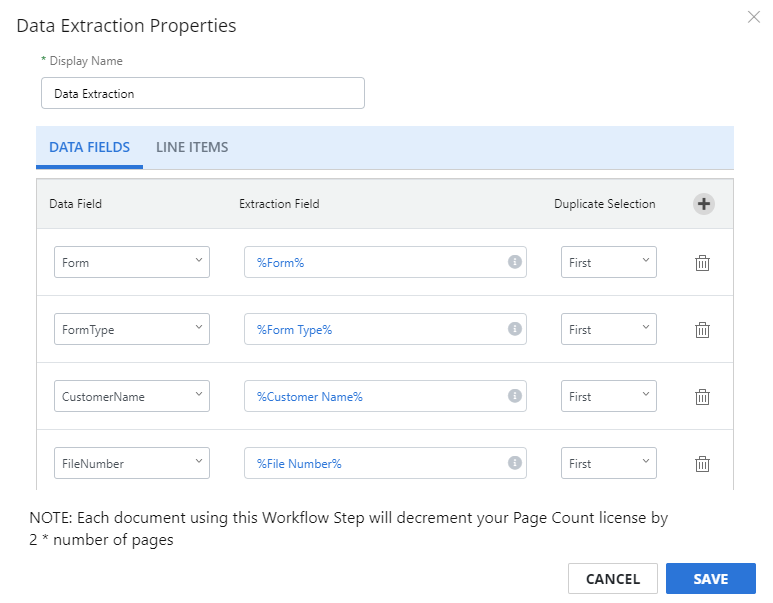Open the CustomerName data field dropdown
Image resolution: width=773 pixels, height=603 pixels.
point(132,396)
